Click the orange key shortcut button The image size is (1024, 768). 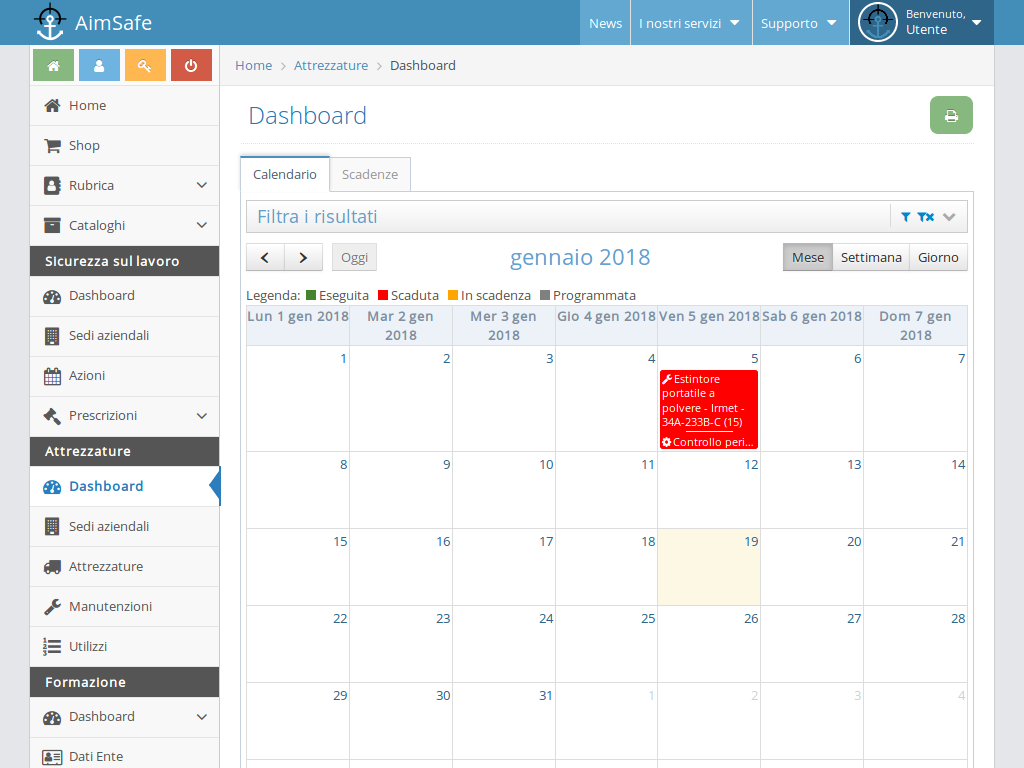[x=145, y=65]
